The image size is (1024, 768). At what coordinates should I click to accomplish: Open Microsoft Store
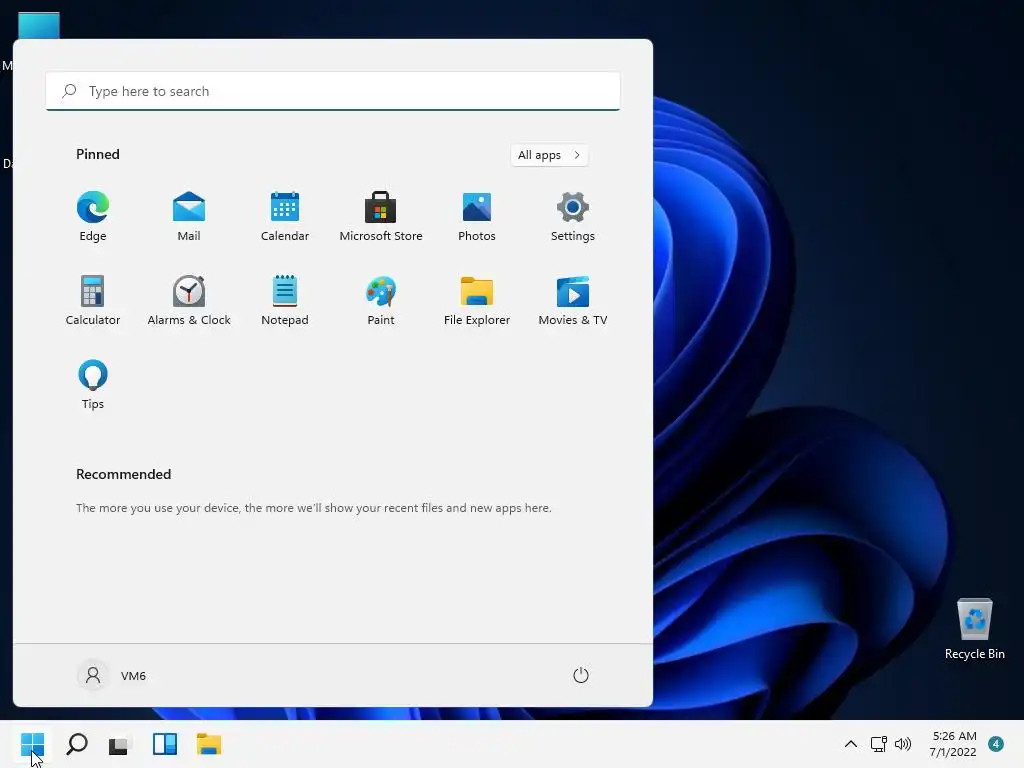click(381, 217)
